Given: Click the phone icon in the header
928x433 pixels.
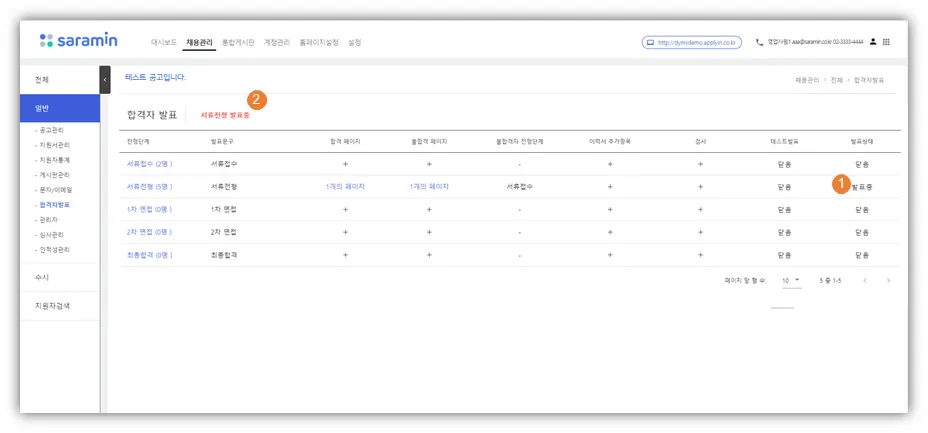Looking at the screenshot, I should [x=759, y=43].
